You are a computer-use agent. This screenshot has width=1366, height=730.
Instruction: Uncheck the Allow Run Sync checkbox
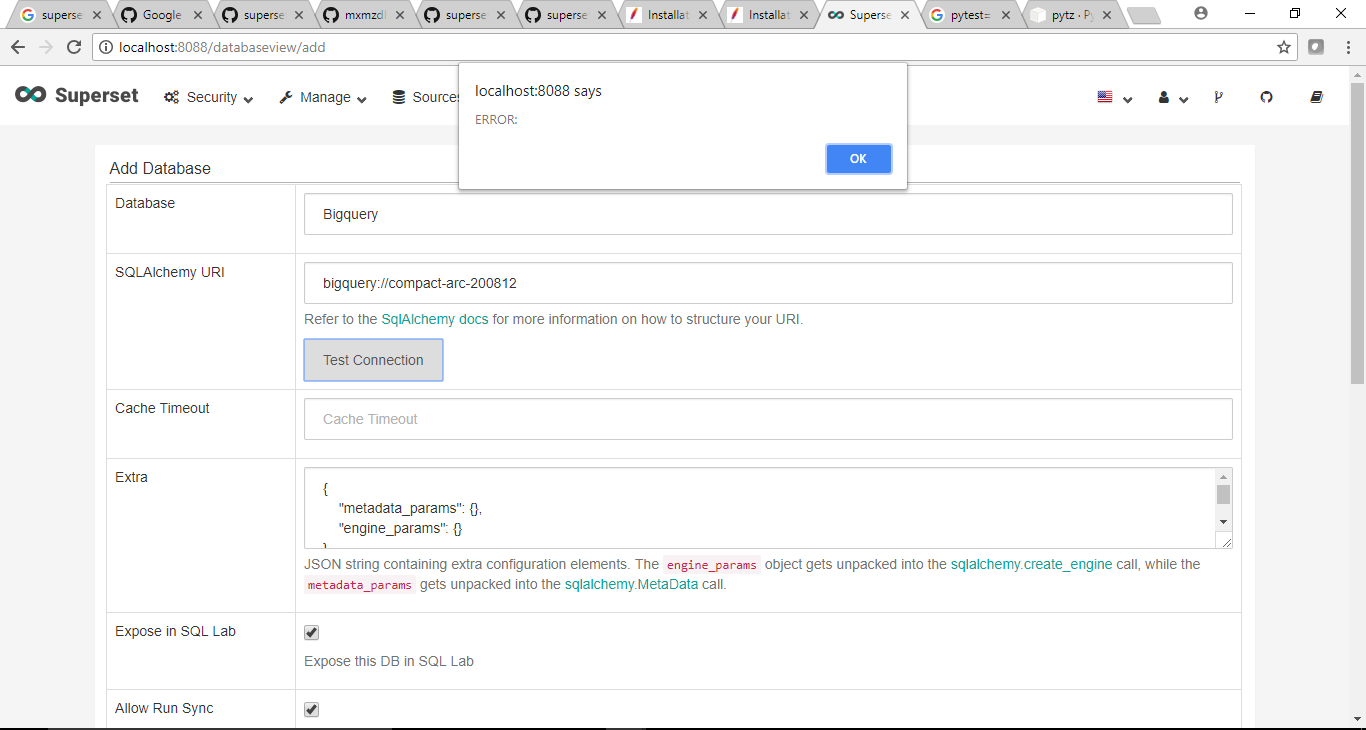[x=311, y=709]
